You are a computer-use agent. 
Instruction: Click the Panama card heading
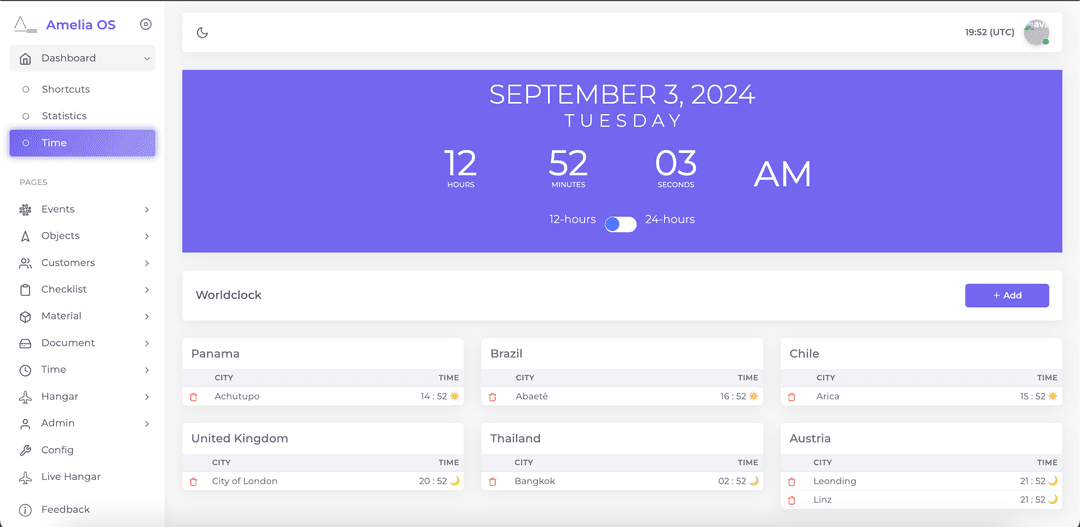pyautogui.click(x=216, y=354)
